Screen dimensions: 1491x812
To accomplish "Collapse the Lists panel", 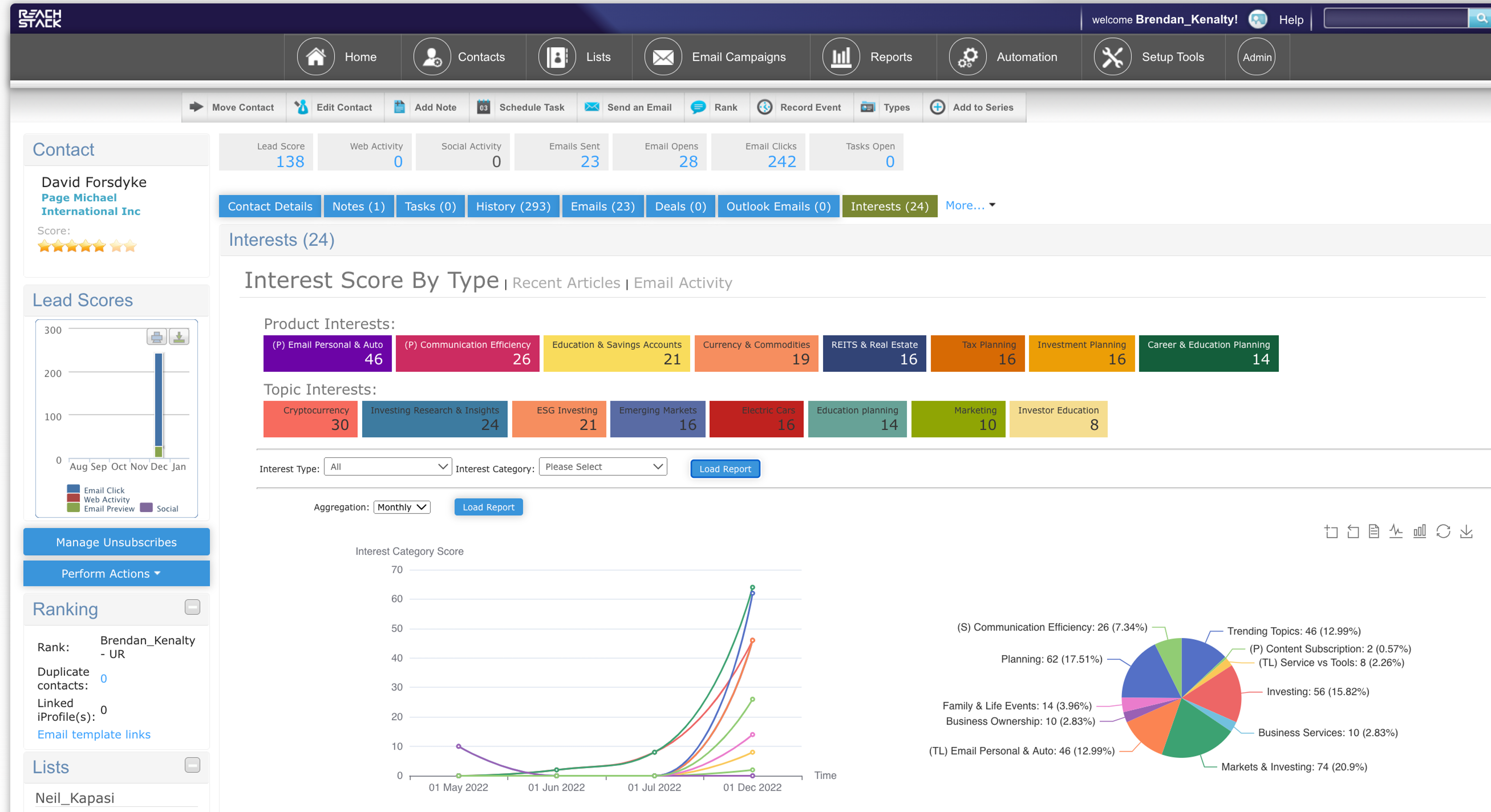I will point(192,765).
